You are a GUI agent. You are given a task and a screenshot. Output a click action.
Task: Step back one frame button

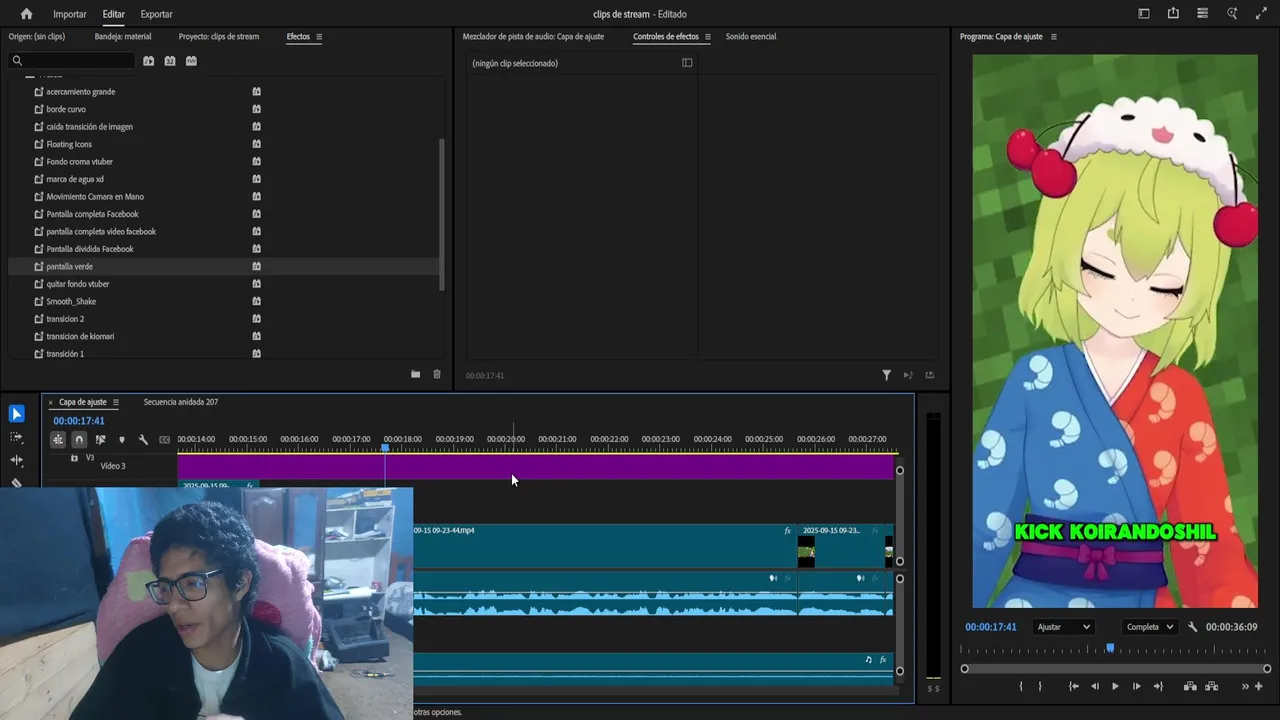(1094, 686)
